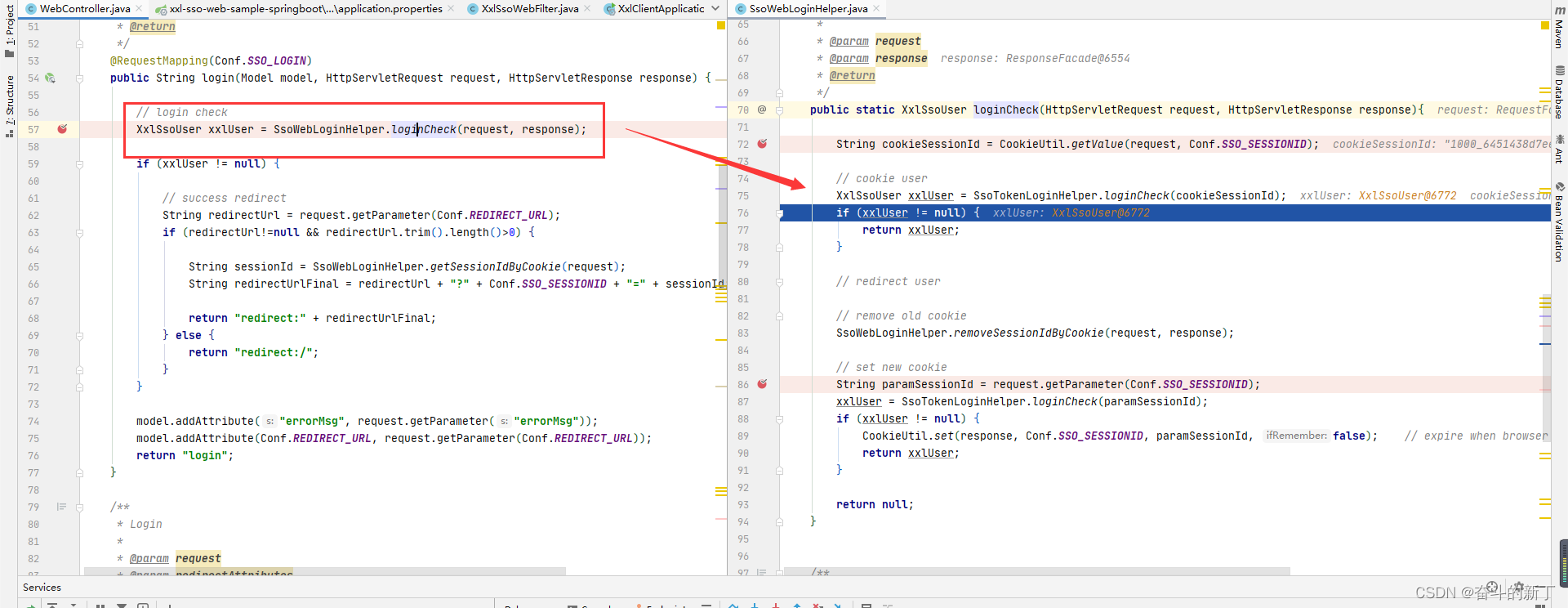Switch to the XxlSsoWebFilter.java tab
The height and width of the screenshot is (608, 1568).
click(x=529, y=9)
